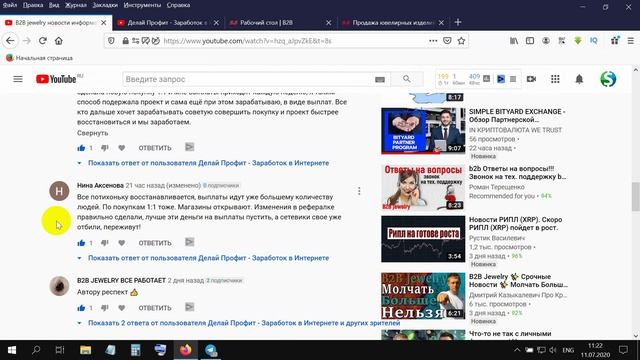This screenshot has height=360, width=640.
Task: Open the Инструменты menu
Action: tap(142, 5)
